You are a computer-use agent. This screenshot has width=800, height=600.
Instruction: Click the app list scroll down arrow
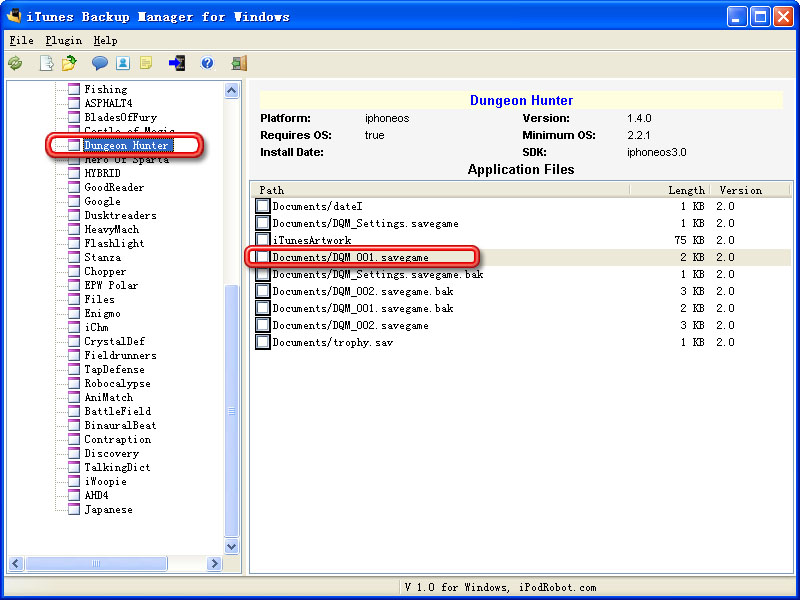tap(232, 546)
